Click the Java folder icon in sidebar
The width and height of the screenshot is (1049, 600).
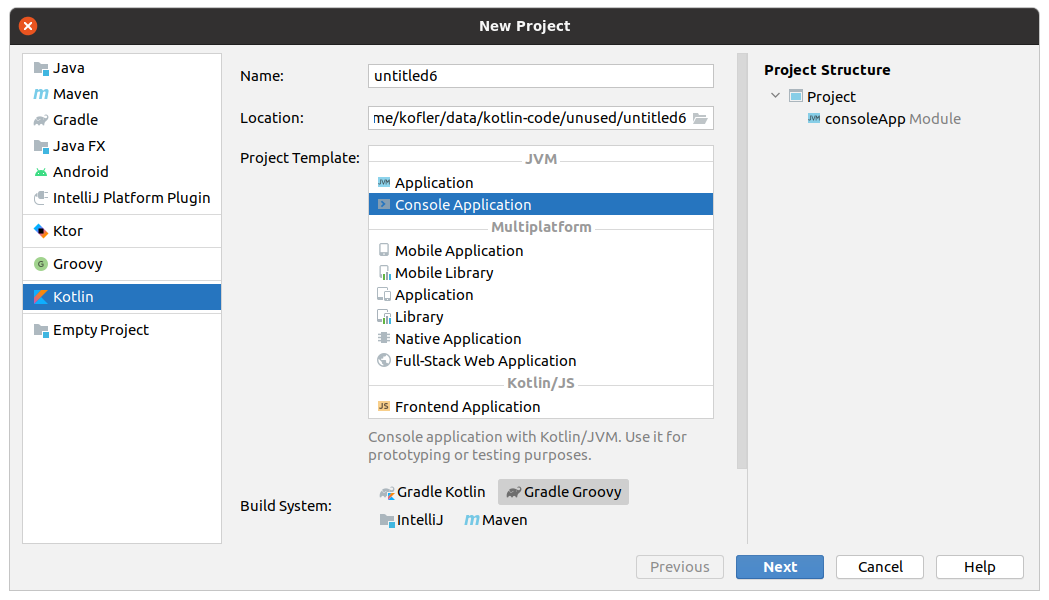pos(41,68)
